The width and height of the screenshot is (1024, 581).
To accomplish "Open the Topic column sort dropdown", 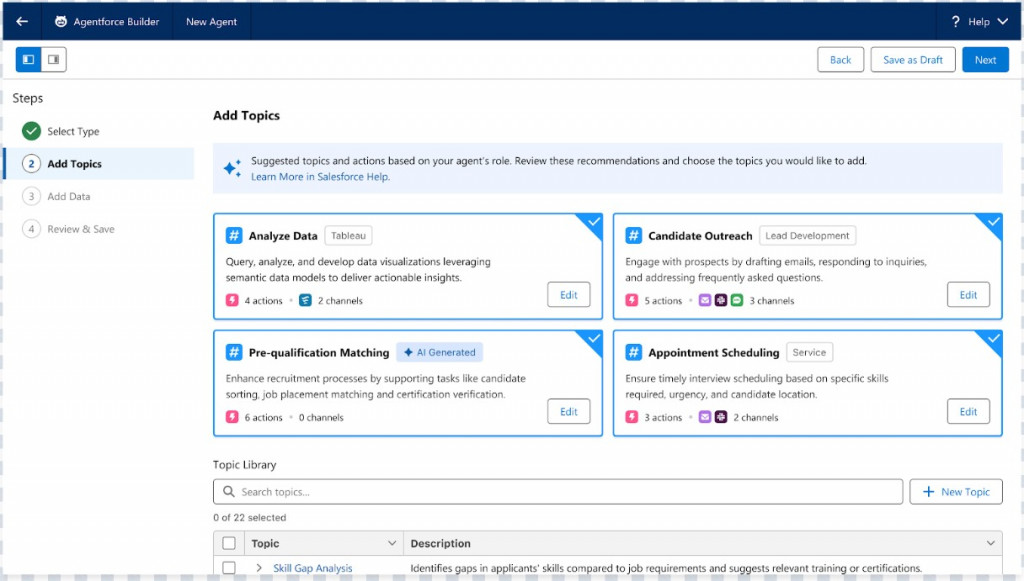I will tap(392, 543).
